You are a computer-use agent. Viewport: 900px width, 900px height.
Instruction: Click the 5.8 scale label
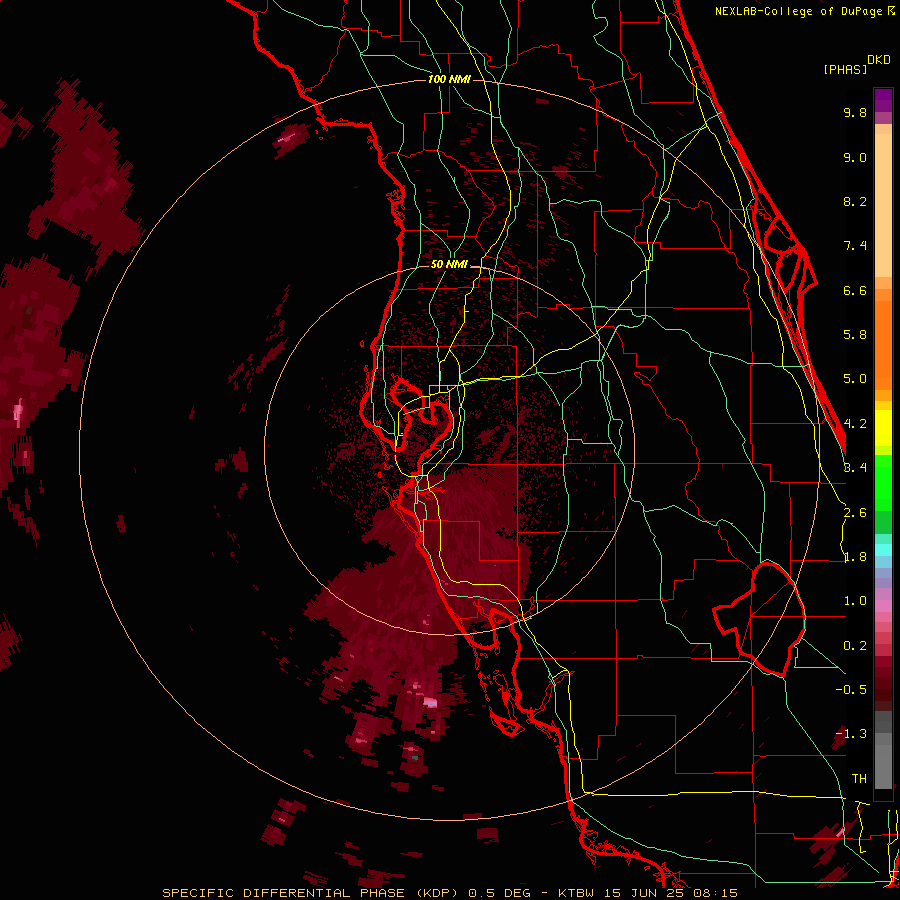pos(855,335)
